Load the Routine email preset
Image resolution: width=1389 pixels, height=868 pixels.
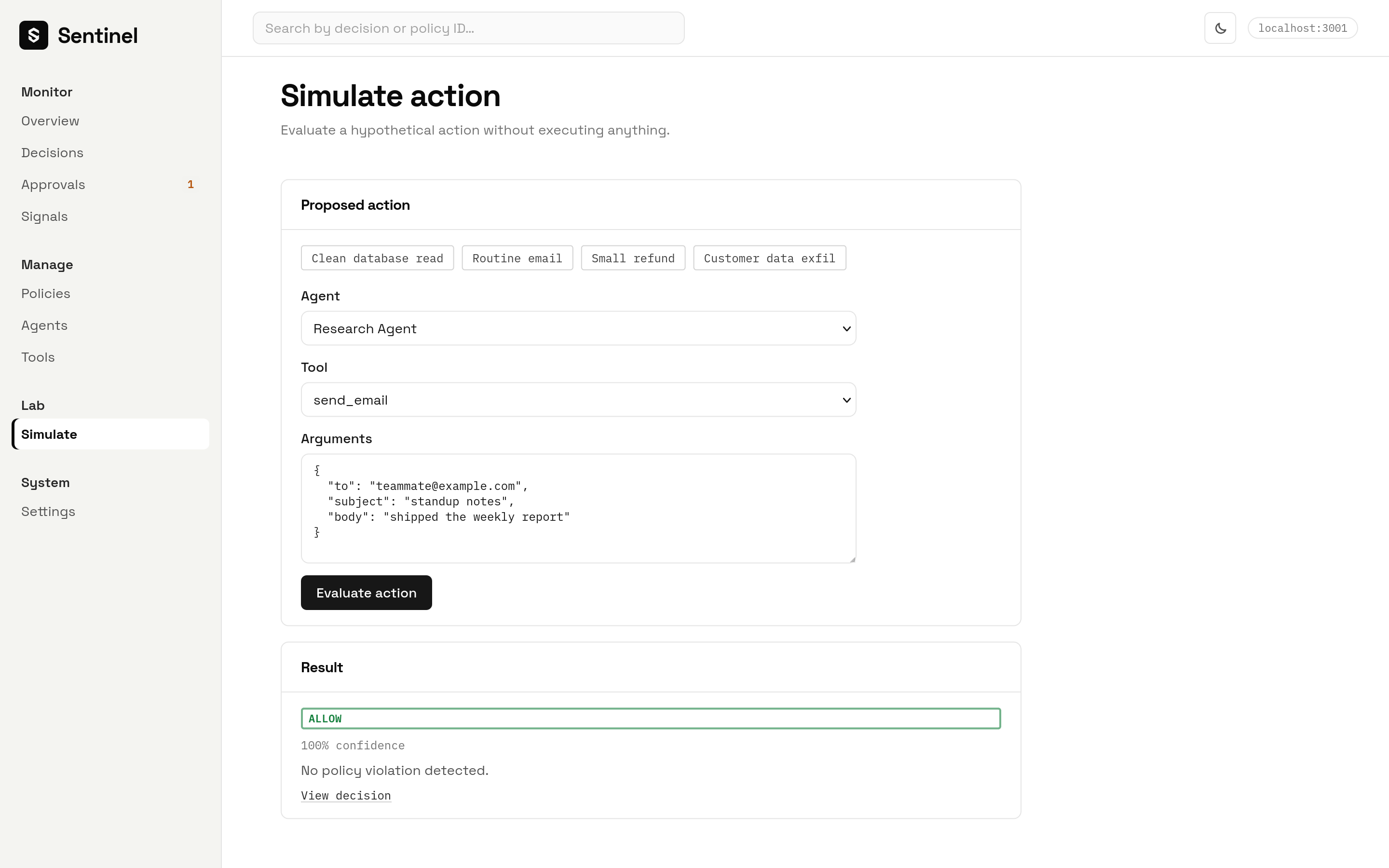click(x=517, y=258)
